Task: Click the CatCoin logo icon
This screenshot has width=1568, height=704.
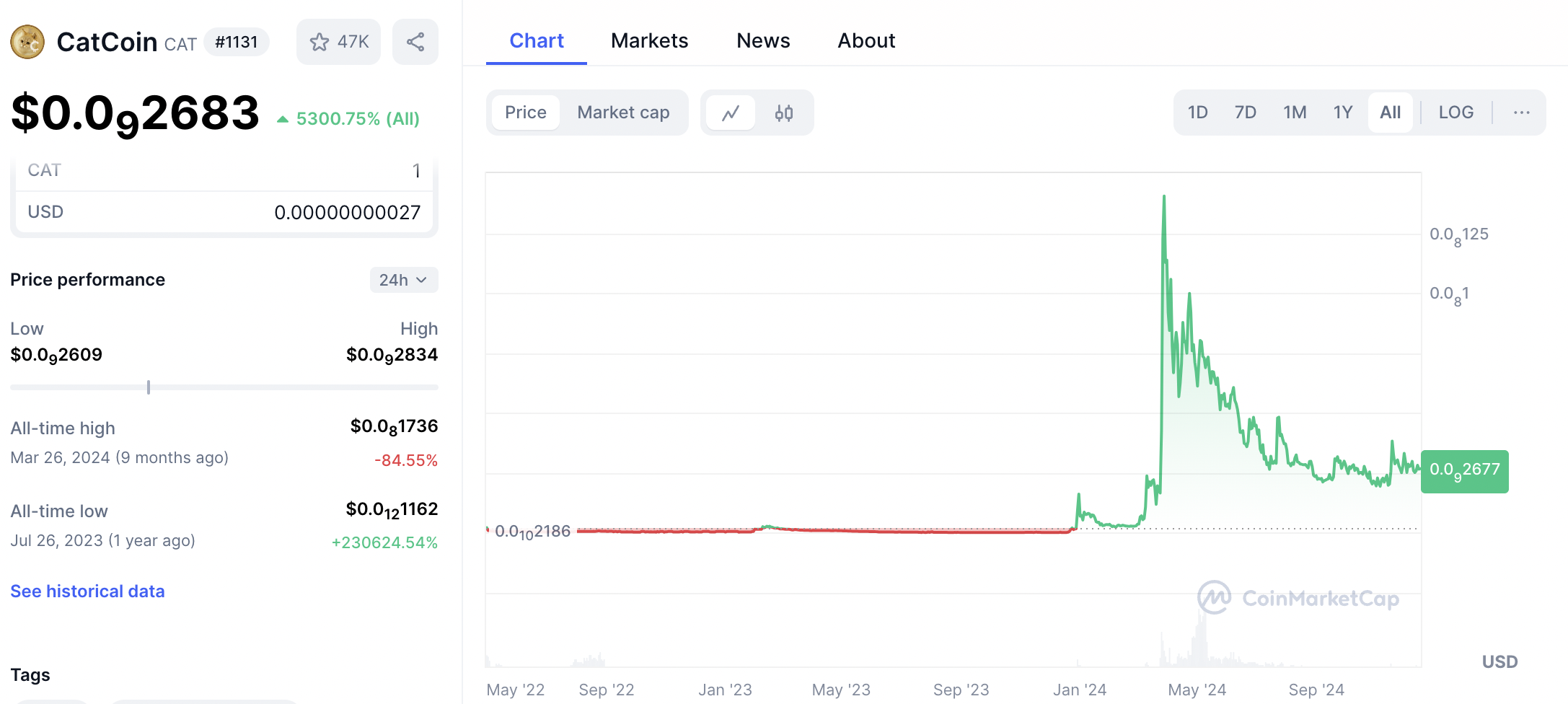Action: tap(27, 42)
